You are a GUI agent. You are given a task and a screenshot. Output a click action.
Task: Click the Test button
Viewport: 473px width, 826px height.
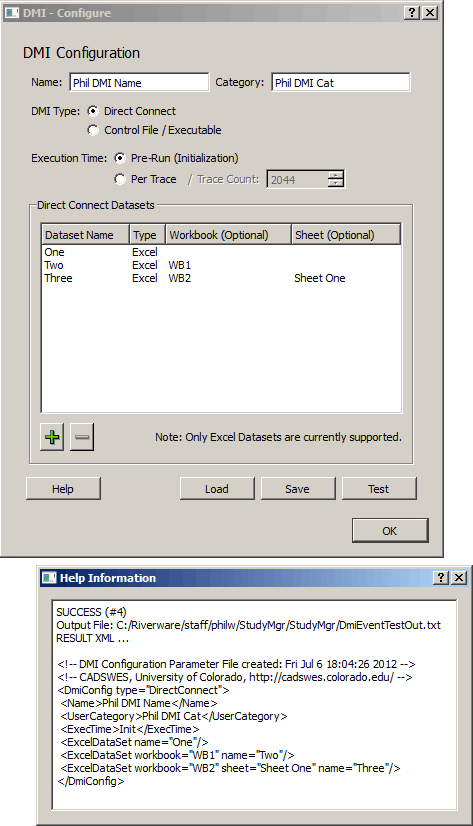click(379, 489)
